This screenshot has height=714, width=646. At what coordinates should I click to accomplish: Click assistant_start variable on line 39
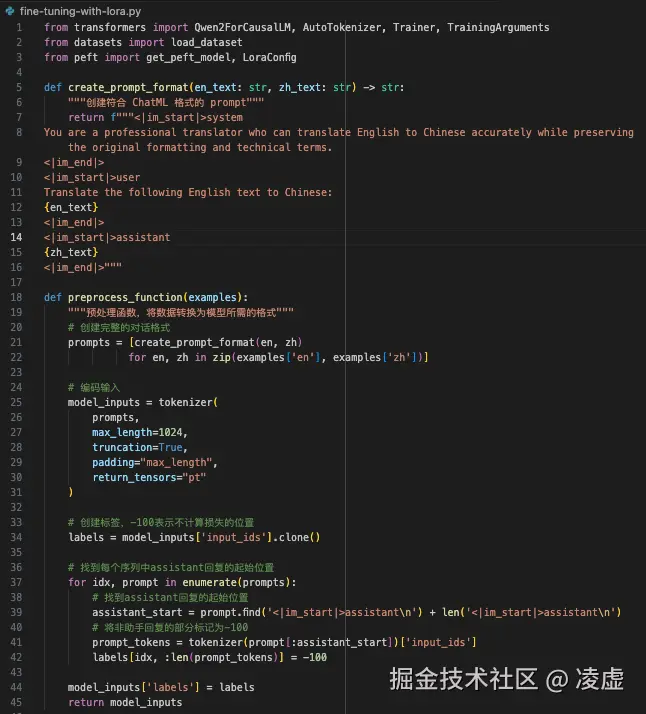point(137,612)
